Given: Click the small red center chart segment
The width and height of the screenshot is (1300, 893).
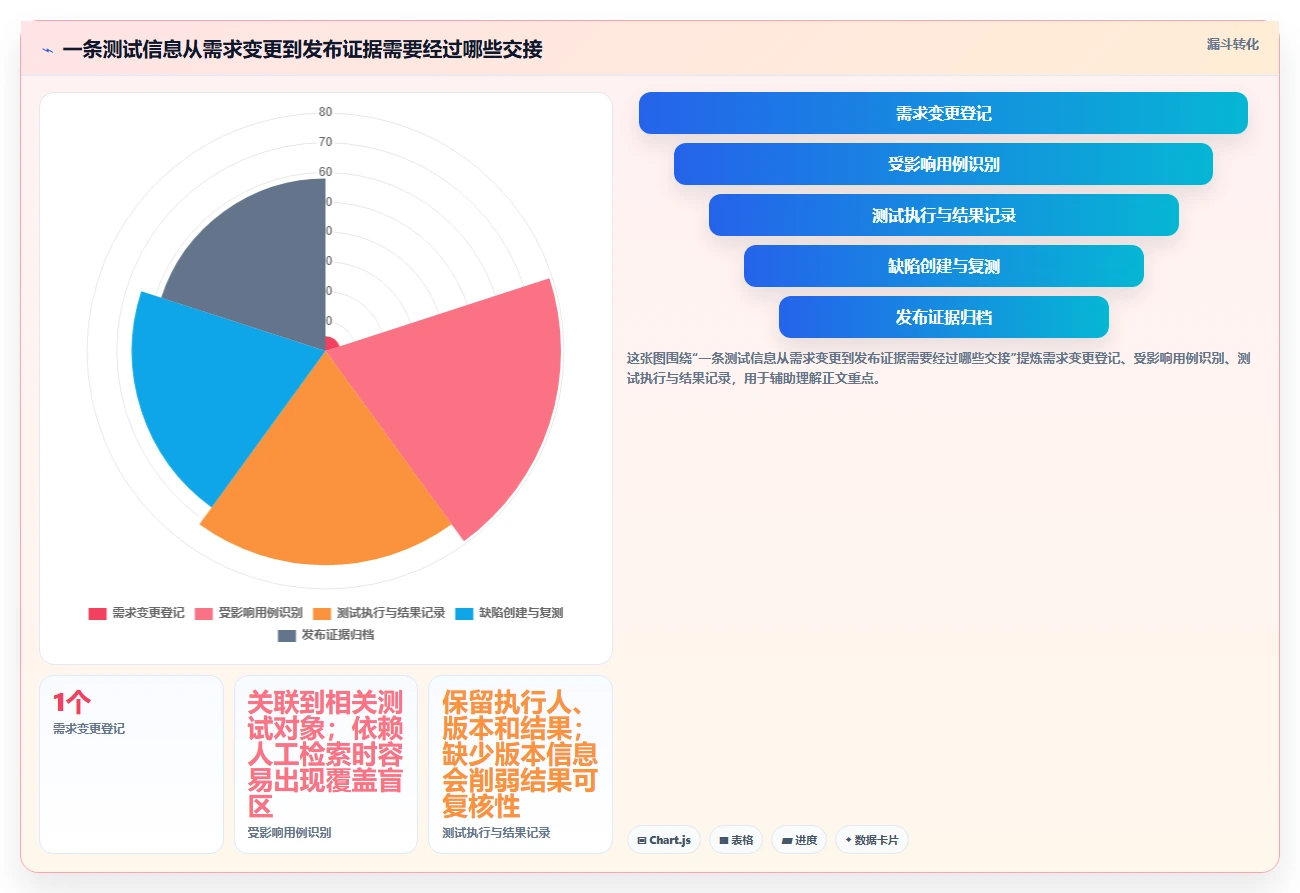Looking at the screenshot, I should 331,344.
